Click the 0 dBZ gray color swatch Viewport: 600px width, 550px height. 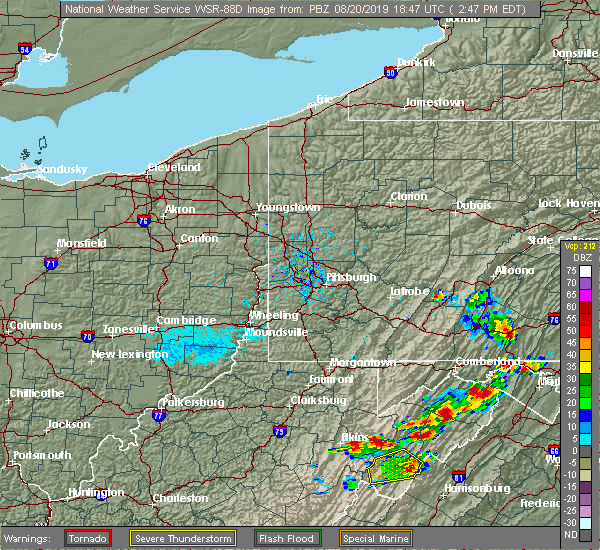click(585, 451)
